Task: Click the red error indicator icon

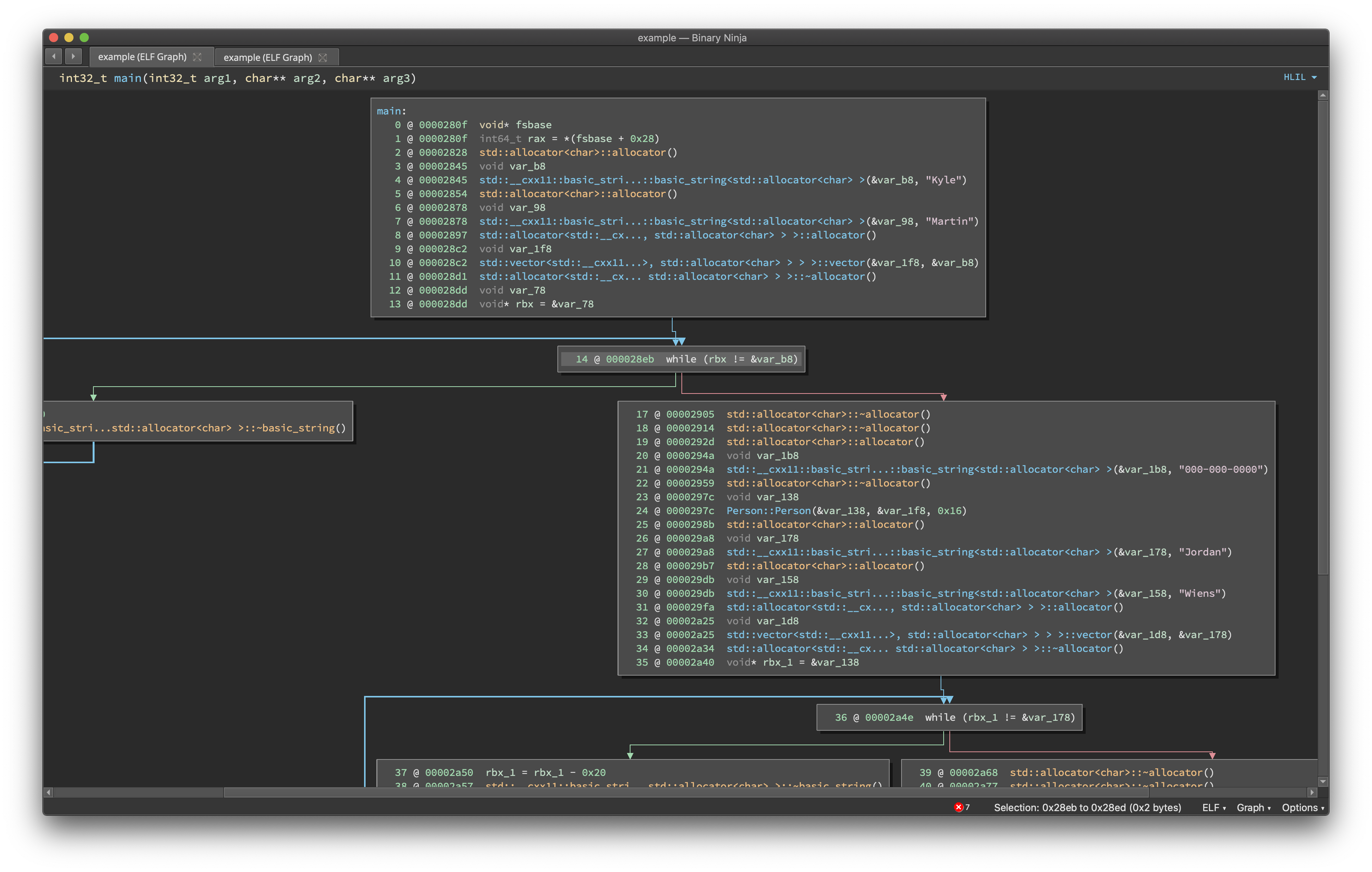Action: (x=958, y=807)
